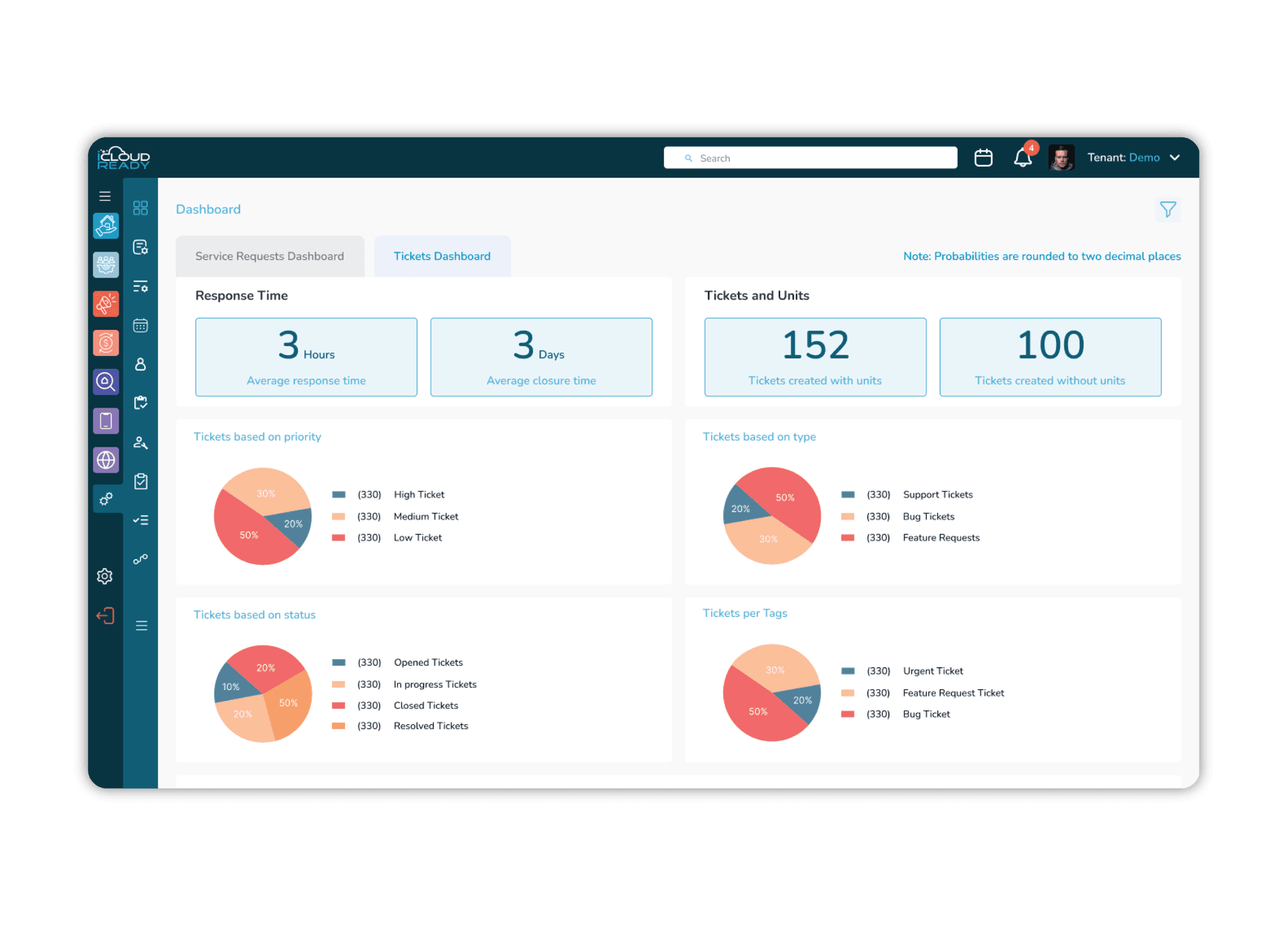Open the notifications bell dropdown
Image resolution: width=1288 pixels, height=926 pixels.
[x=1022, y=157]
